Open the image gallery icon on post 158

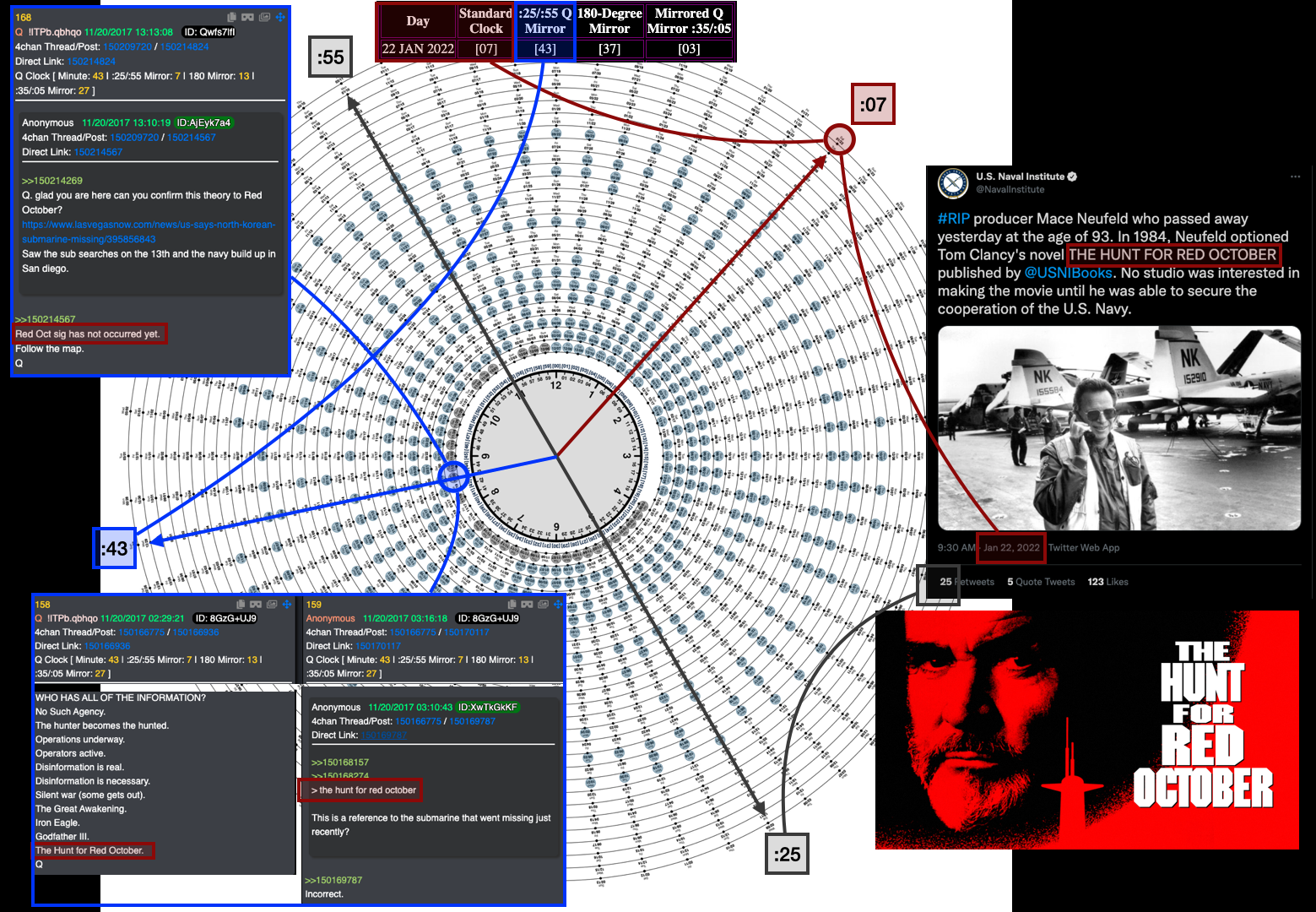[x=272, y=605]
